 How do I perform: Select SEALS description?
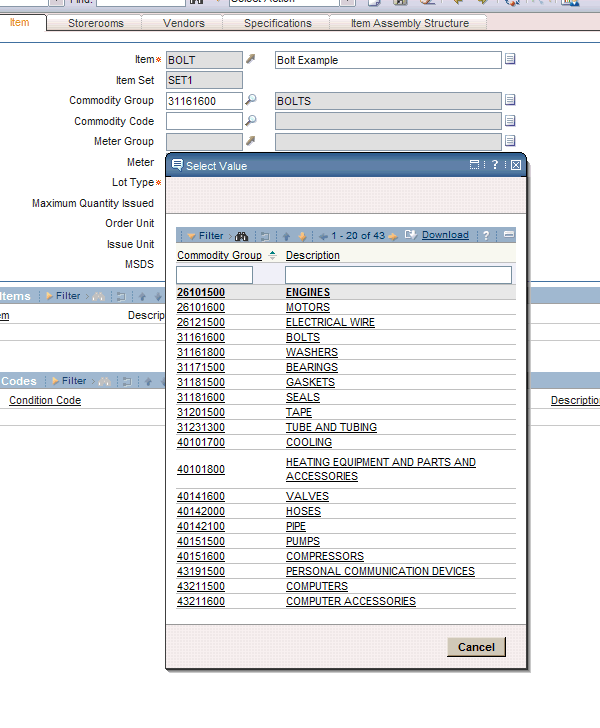(303, 397)
